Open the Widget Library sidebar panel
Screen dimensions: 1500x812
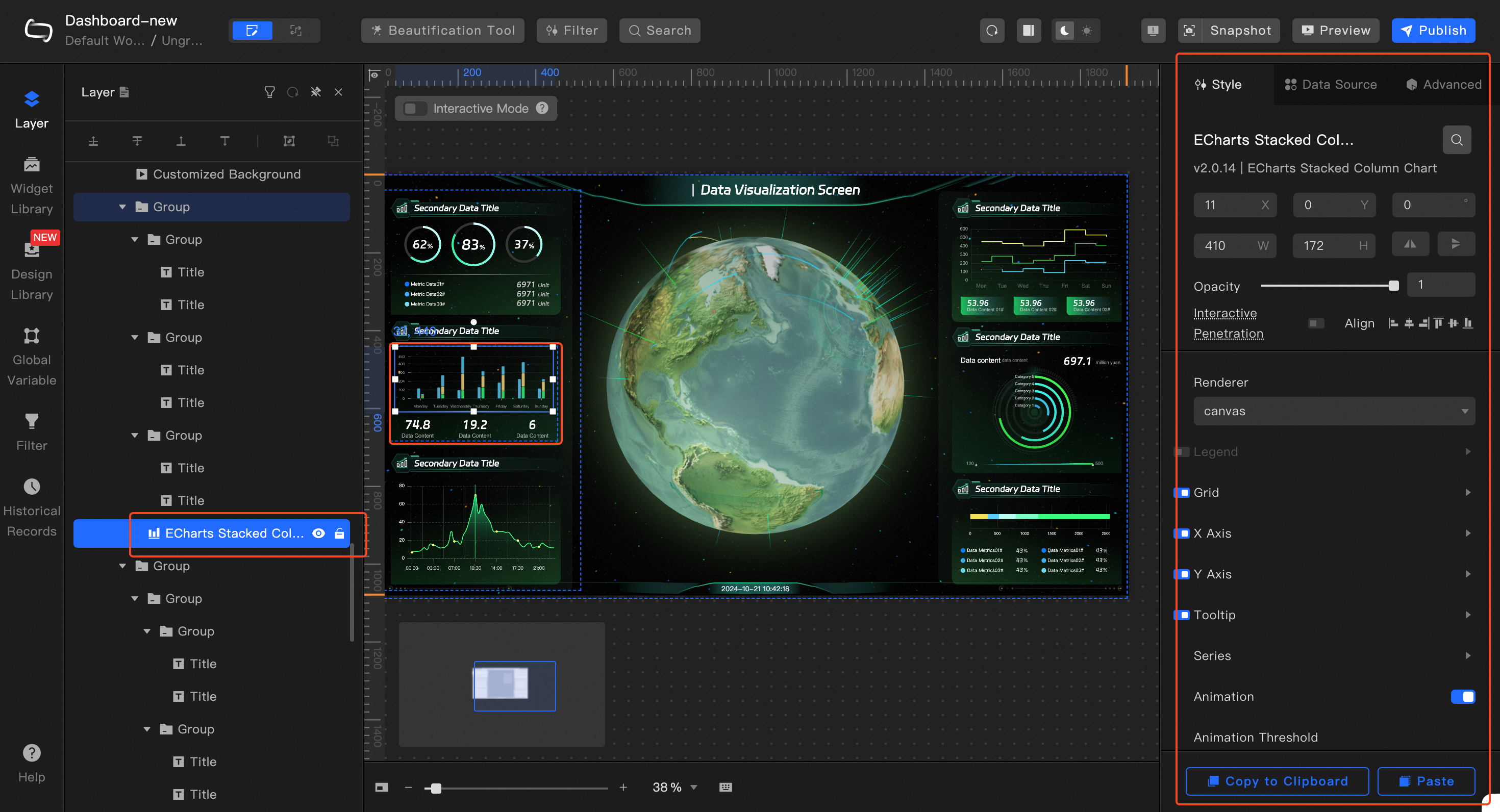tap(32, 186)
